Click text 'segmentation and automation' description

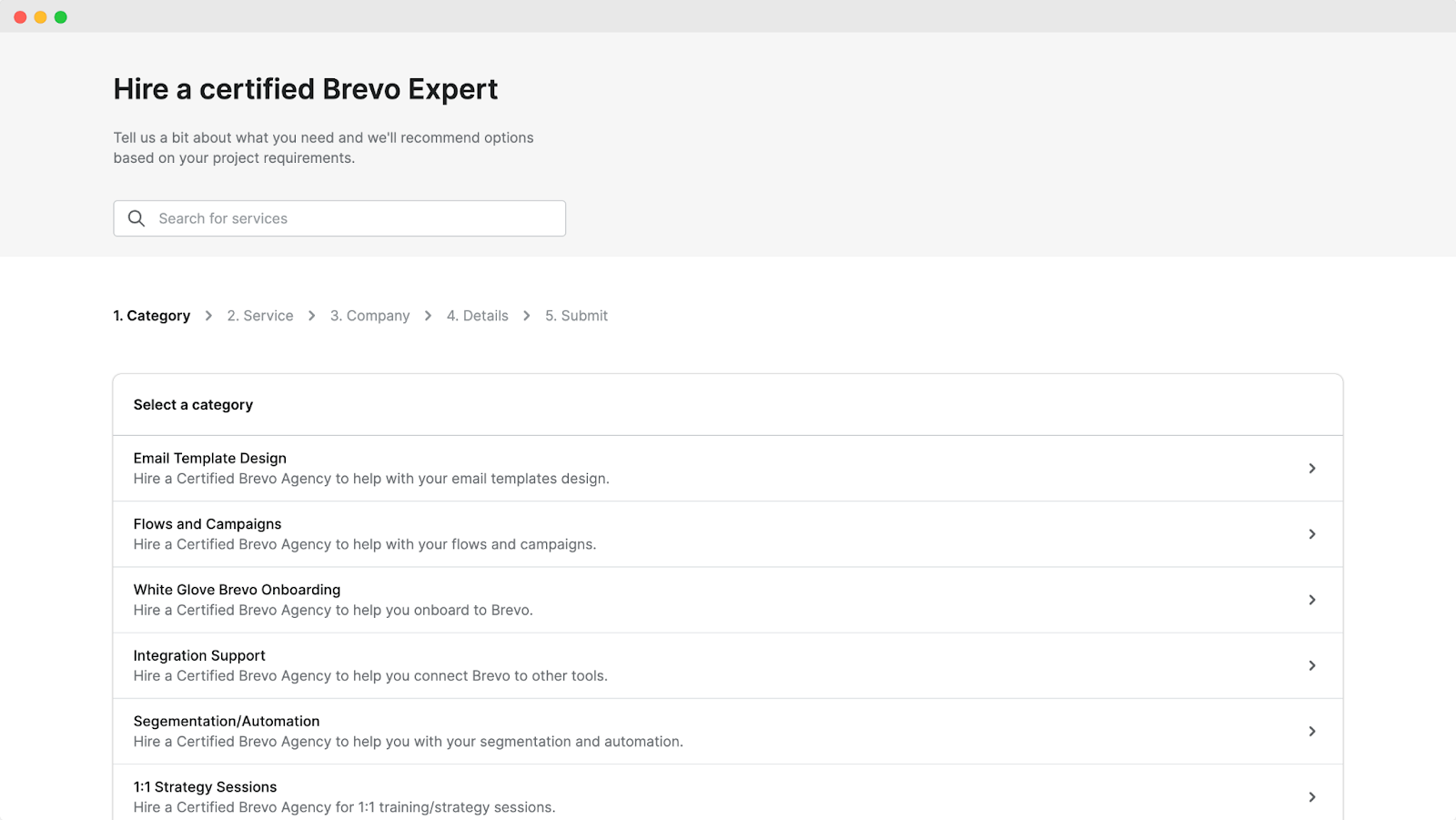[x=580, y=742]
